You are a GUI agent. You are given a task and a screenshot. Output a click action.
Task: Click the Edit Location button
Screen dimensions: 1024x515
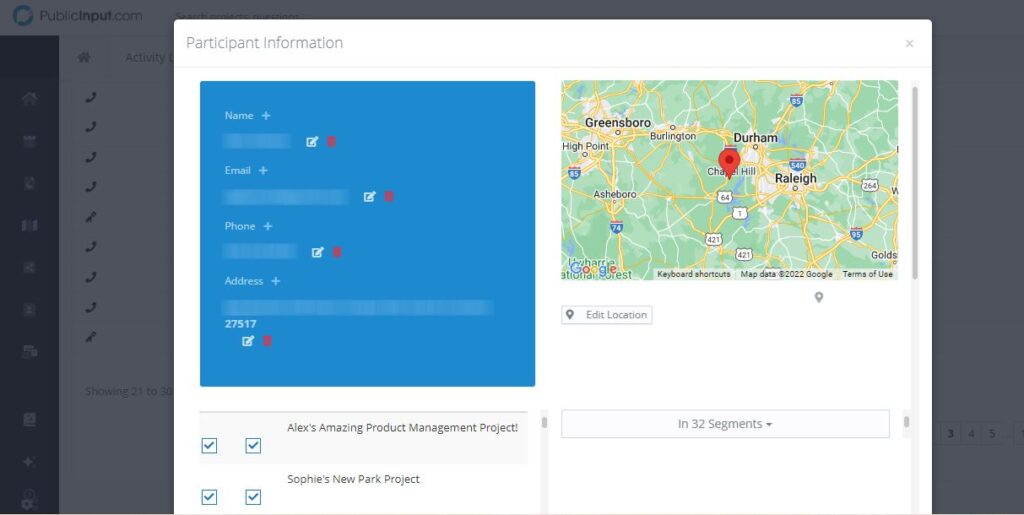pyautogui.click(x=607, y=315)
